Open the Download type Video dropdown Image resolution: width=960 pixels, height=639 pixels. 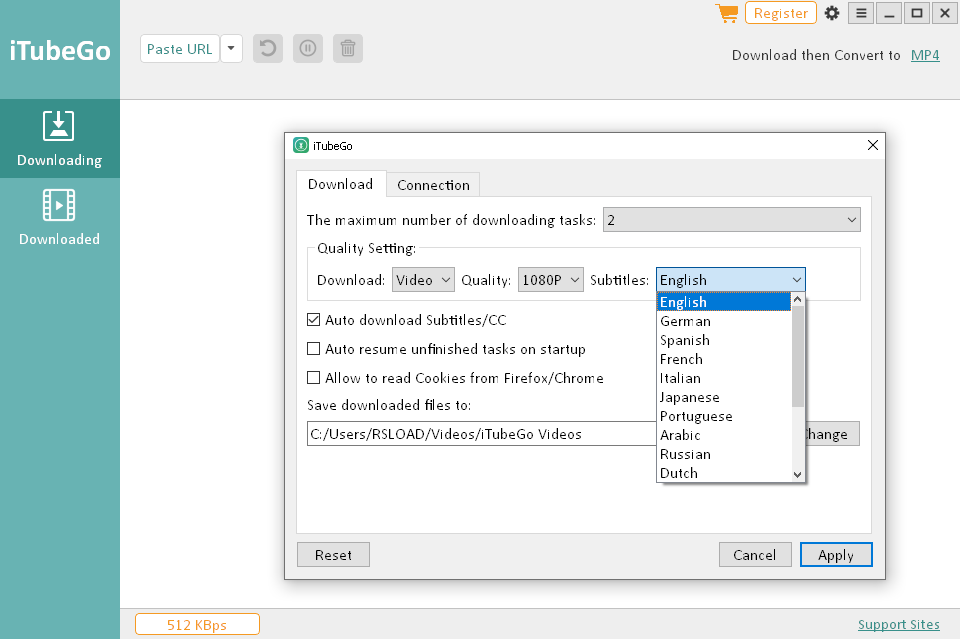coord(423,280)
